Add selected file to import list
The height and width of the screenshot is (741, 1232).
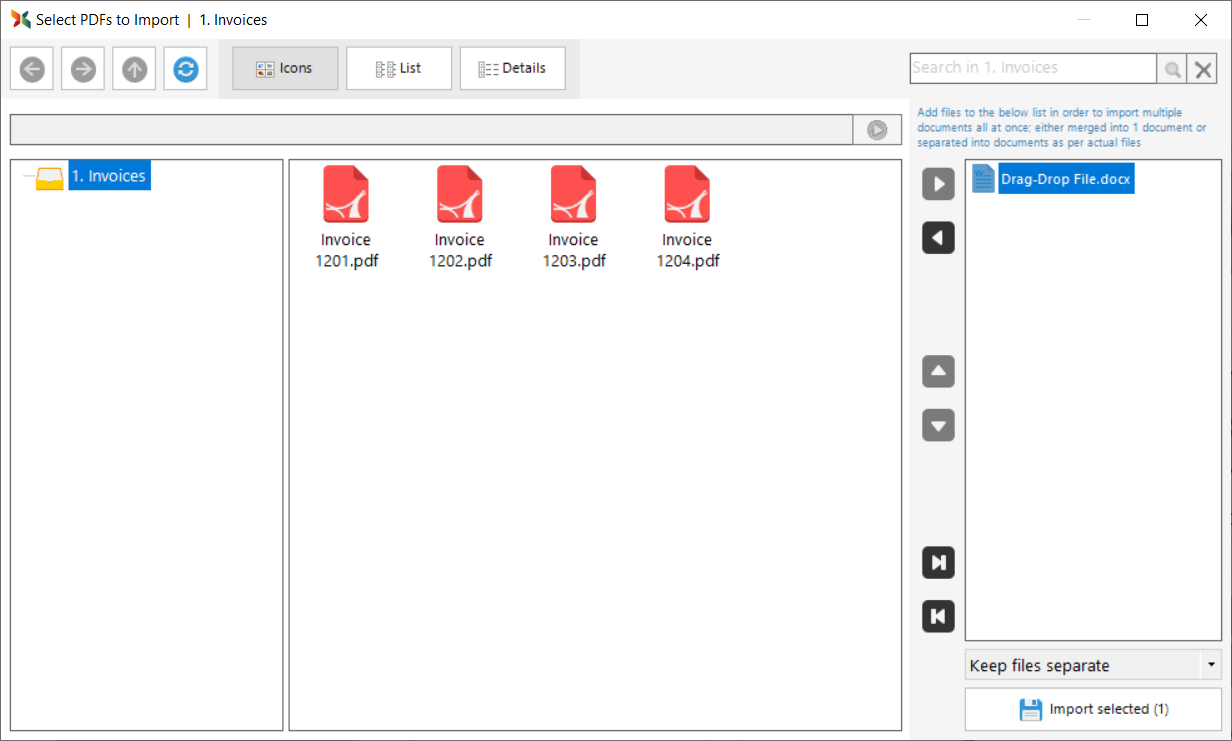tap(938, 184)
